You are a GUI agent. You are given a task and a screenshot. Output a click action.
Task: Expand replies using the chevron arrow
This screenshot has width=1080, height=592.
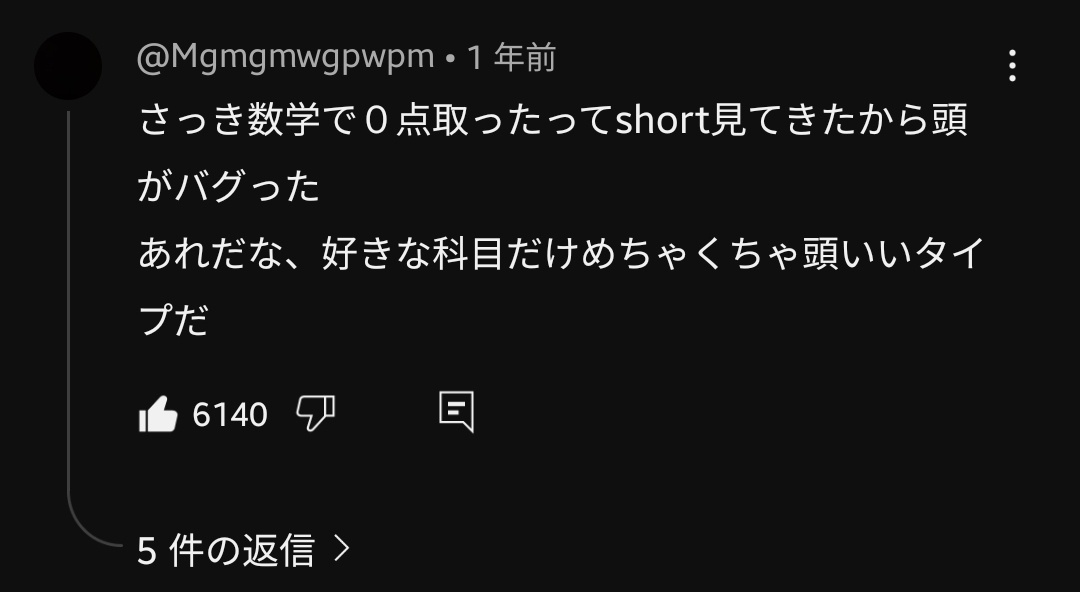tap(341, 549)
